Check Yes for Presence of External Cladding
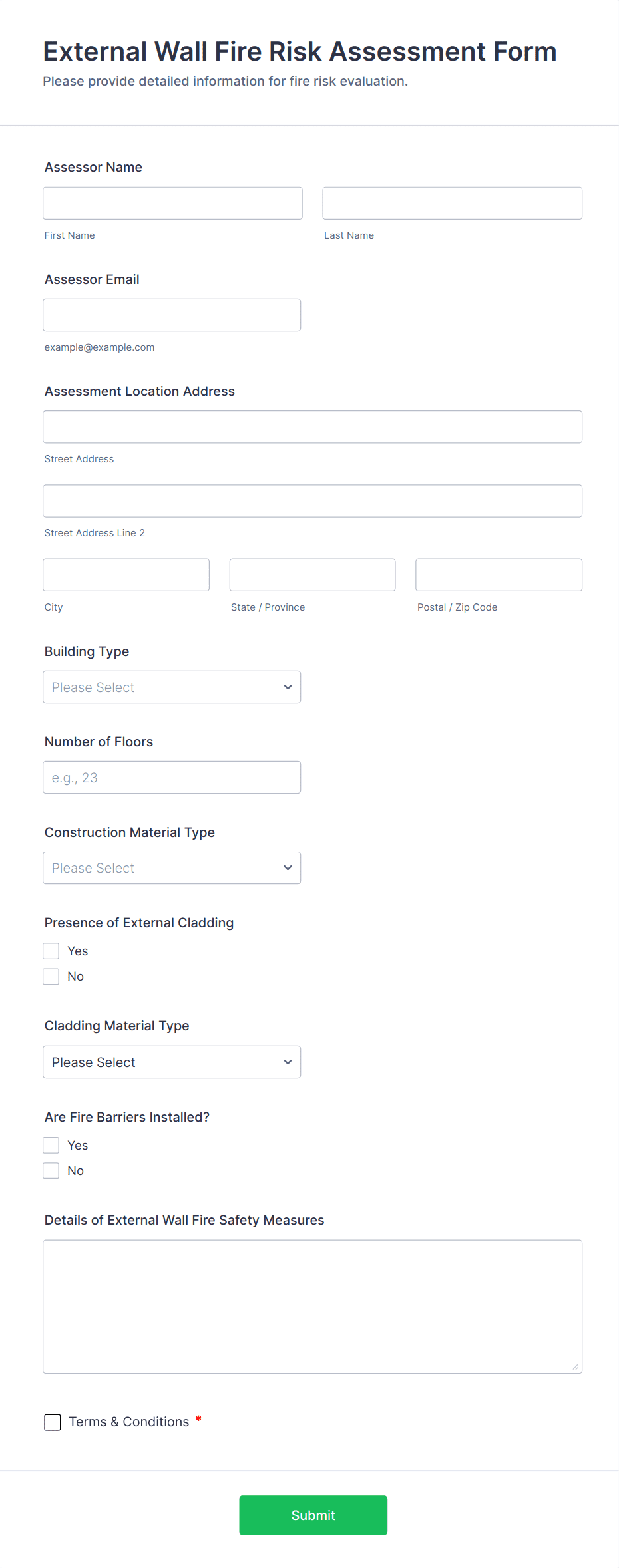The width and height of the screenshot is (619, 1568). (x=51, y=951)
